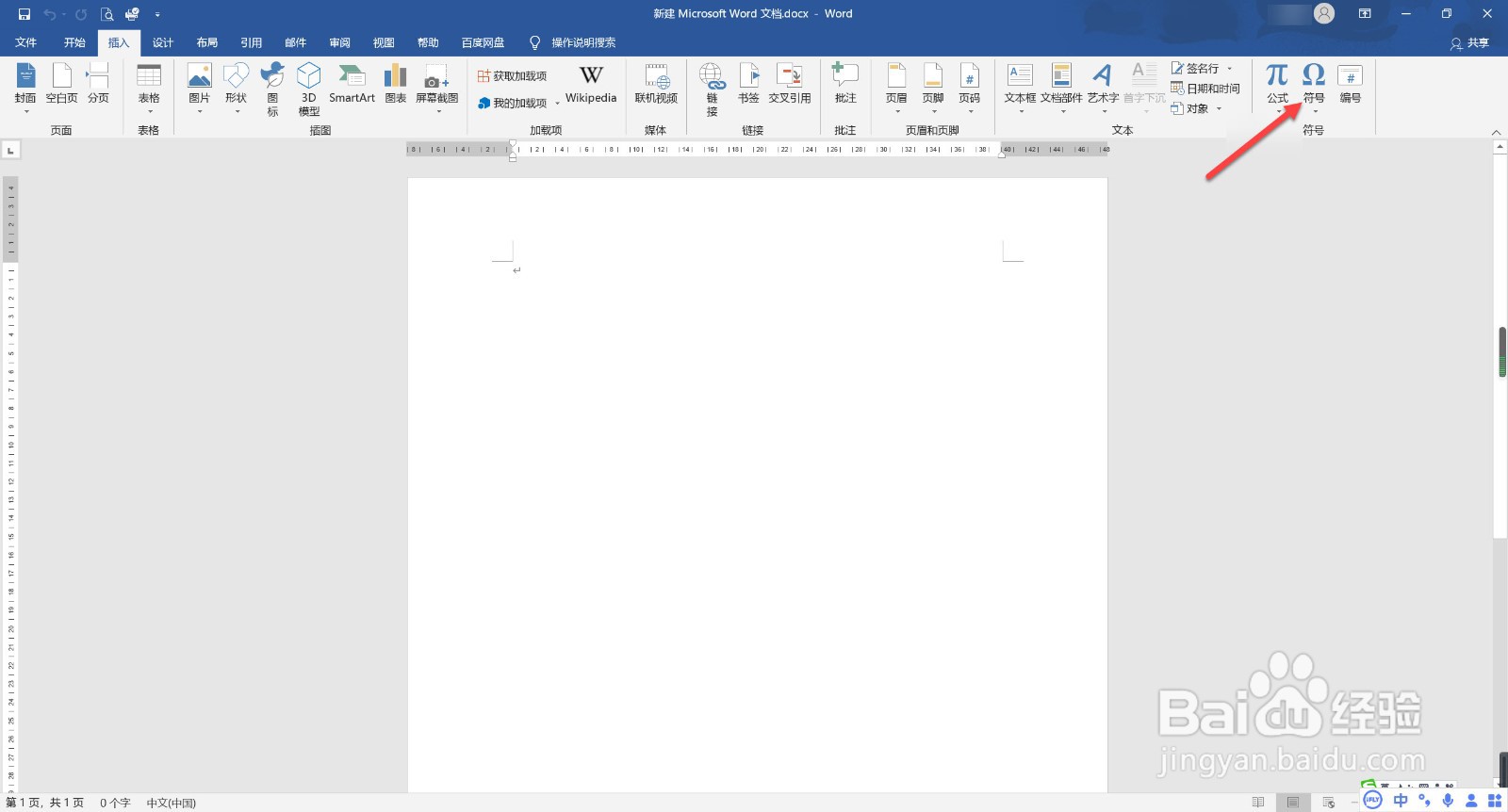
Task: Open the 文件 (File) tab
Action: [x=26, y=42]
